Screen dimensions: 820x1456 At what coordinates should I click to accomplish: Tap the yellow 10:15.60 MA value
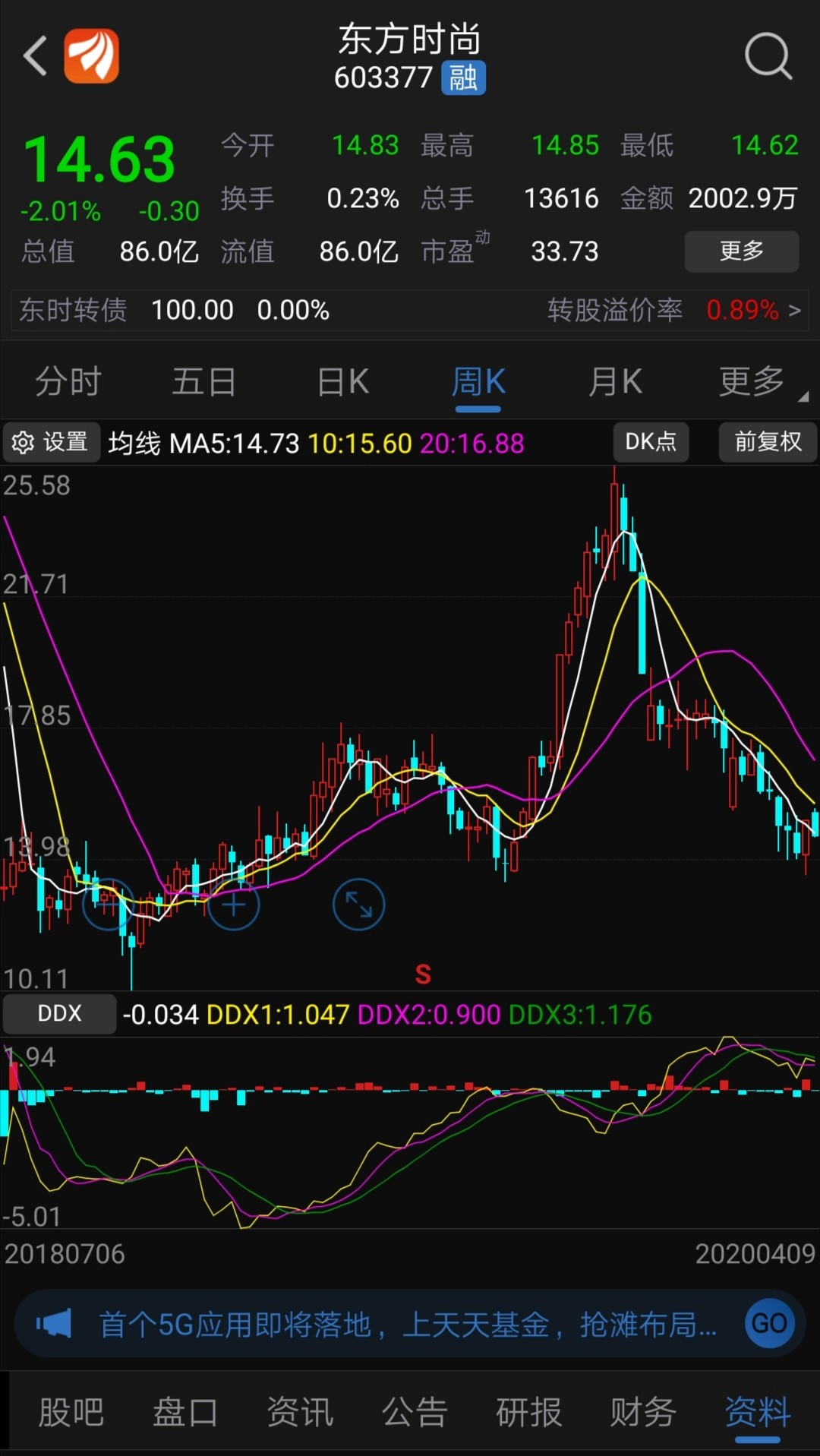[360, 444]
